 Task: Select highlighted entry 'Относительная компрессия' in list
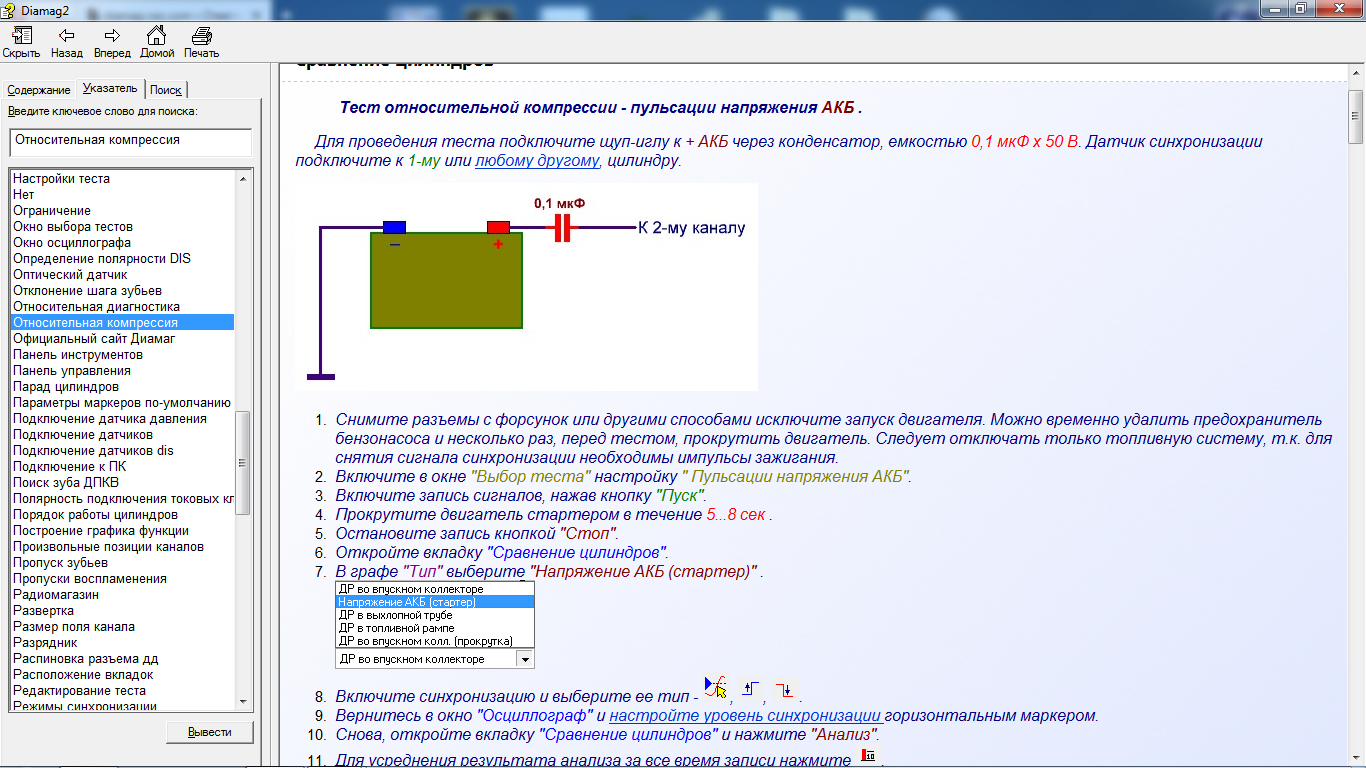122,323
